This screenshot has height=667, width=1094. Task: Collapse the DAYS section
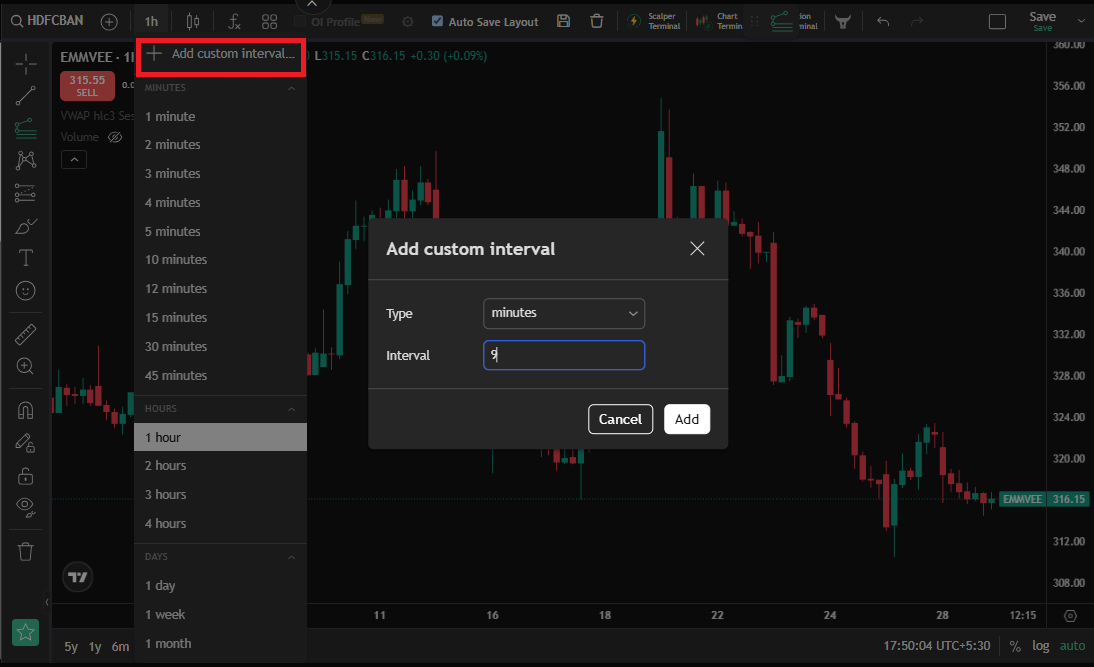pos(292,557)
